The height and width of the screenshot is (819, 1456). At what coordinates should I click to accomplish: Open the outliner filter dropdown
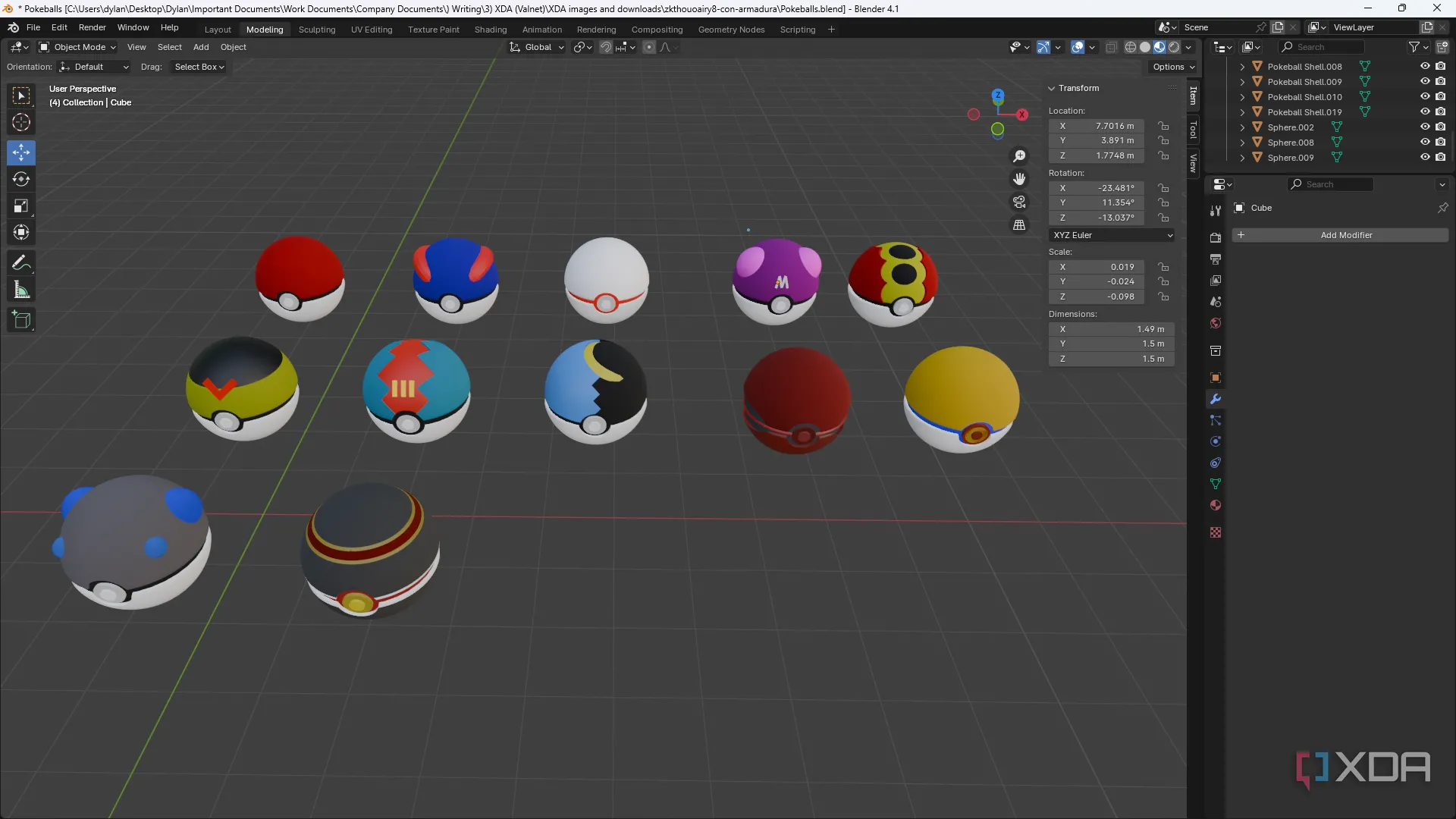(x=1418, y=47)
